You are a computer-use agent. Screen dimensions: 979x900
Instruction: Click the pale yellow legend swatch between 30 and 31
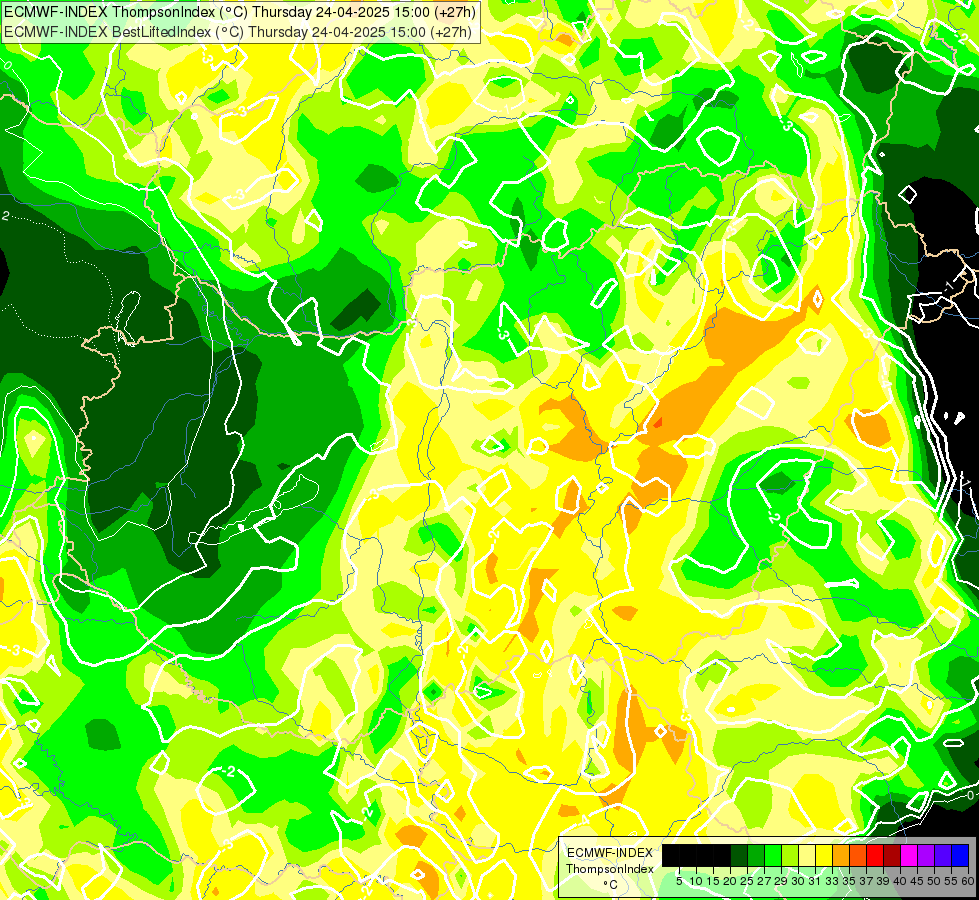(x=807, y=856)
